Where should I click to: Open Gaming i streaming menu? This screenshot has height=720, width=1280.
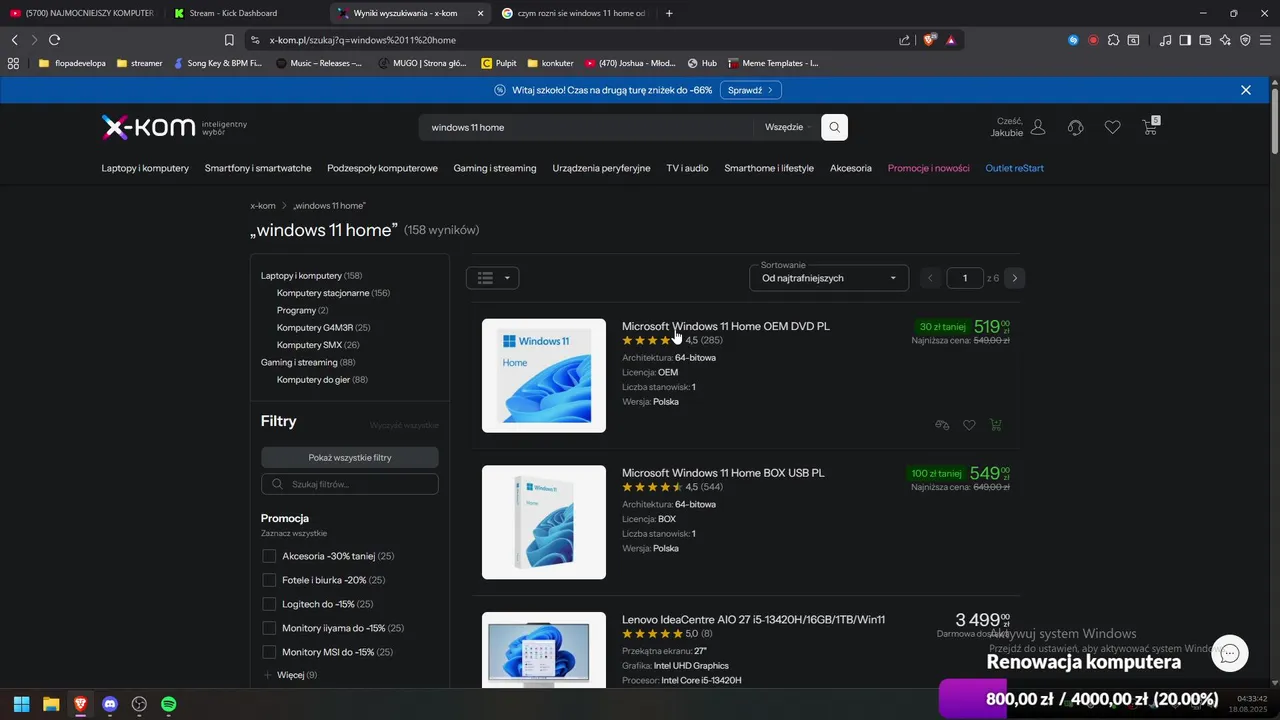coord(495,168)
